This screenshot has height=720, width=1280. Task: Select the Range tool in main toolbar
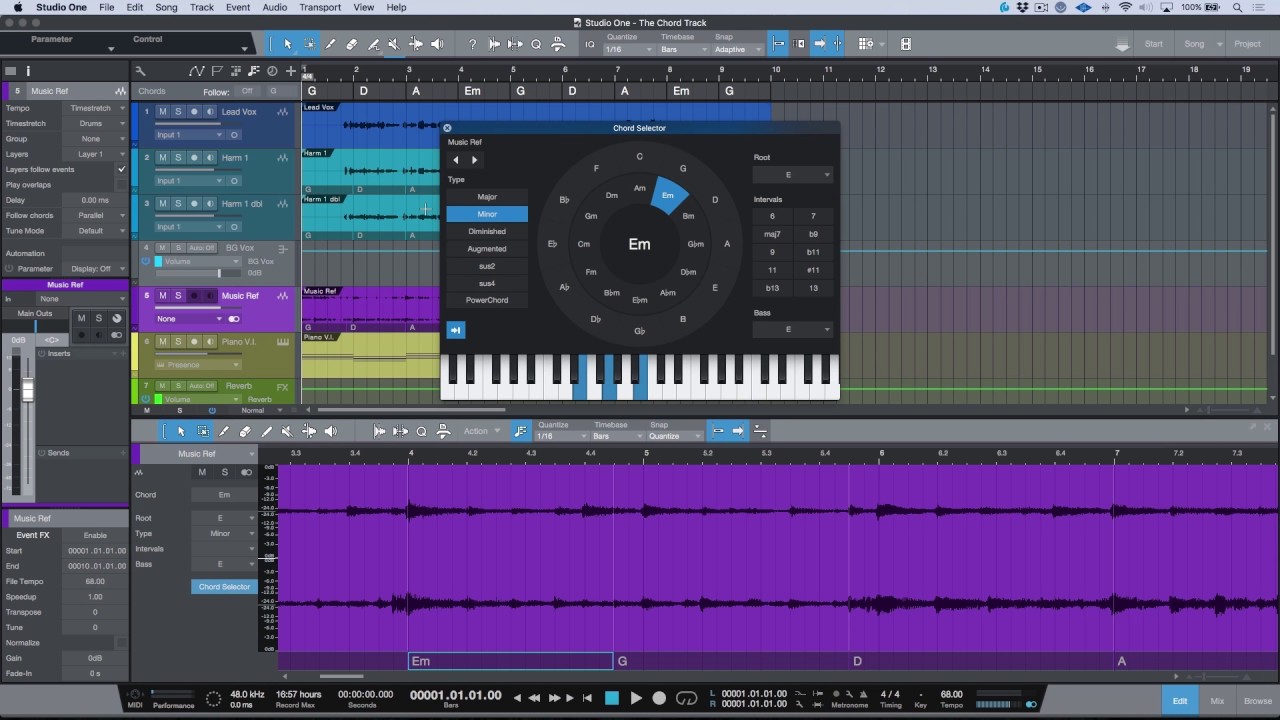[x=309, y=44]
